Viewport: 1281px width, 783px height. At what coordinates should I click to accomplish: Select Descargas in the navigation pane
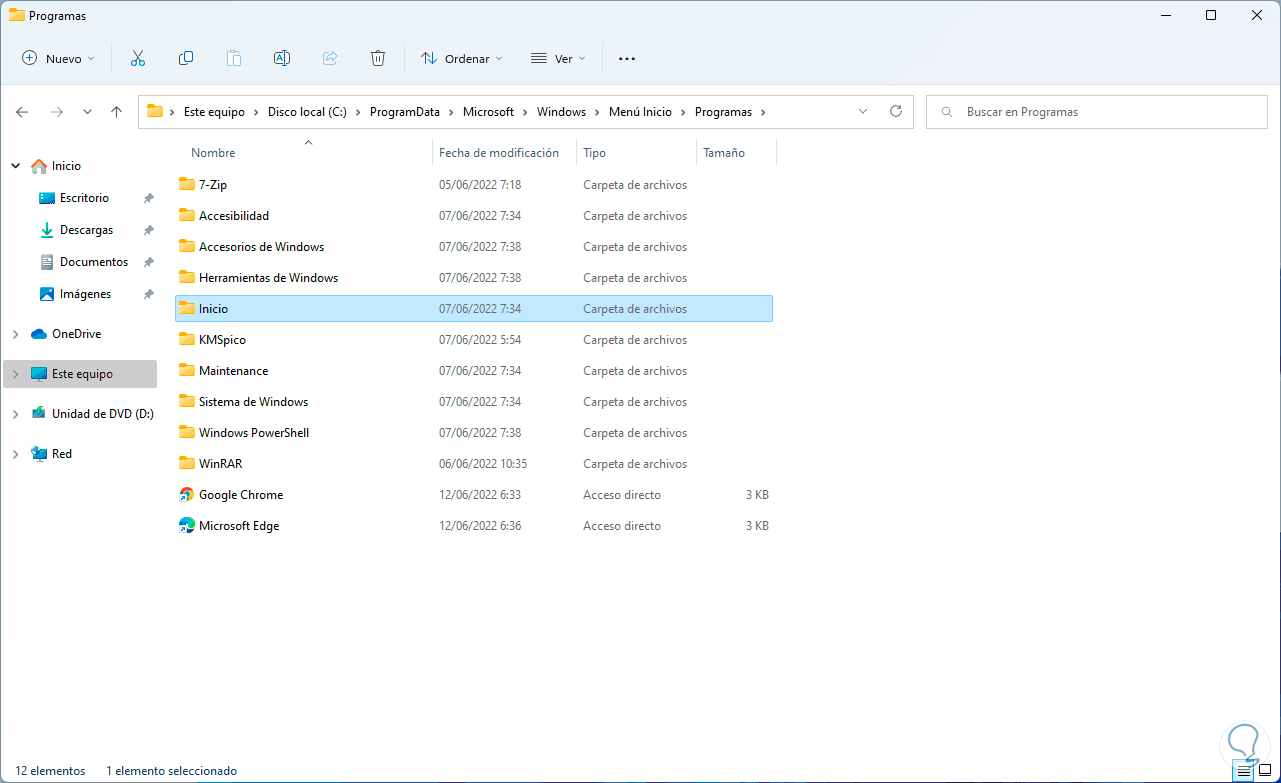click(86, 230)
